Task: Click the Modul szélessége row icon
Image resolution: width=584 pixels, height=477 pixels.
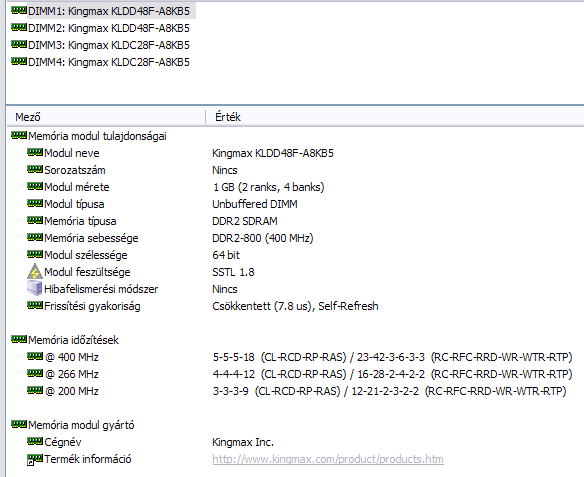Action: 35,254
